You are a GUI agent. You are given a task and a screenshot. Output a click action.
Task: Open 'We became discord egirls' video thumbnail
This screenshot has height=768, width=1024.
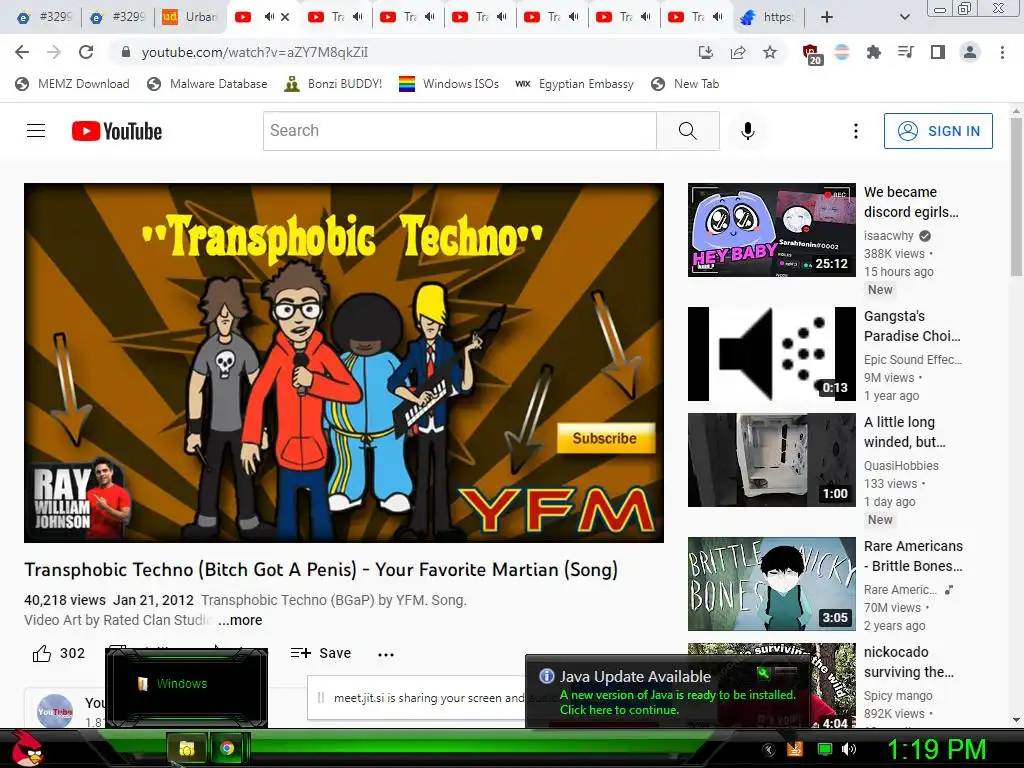click(771, 230)
